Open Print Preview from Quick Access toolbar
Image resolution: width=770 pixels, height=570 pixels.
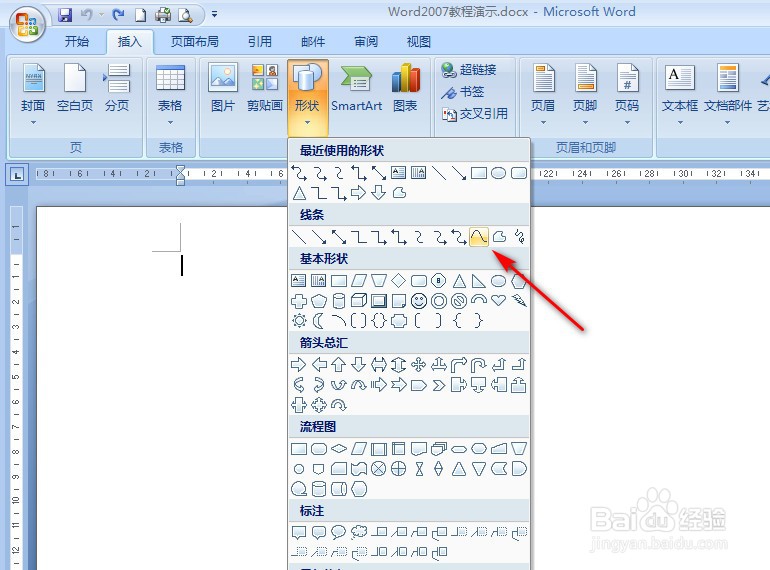tap(185, 15)
